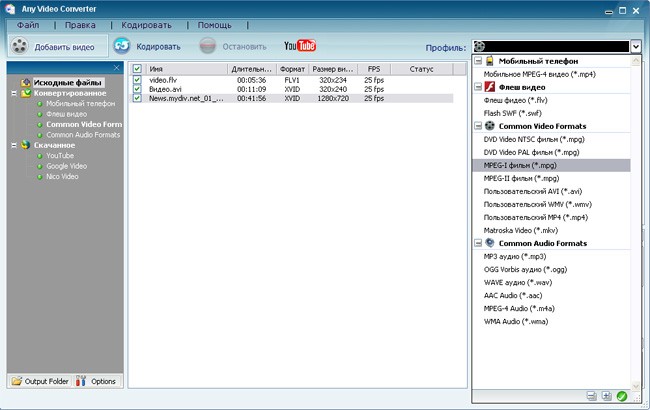Sort the list by Длительность column header

251,68
